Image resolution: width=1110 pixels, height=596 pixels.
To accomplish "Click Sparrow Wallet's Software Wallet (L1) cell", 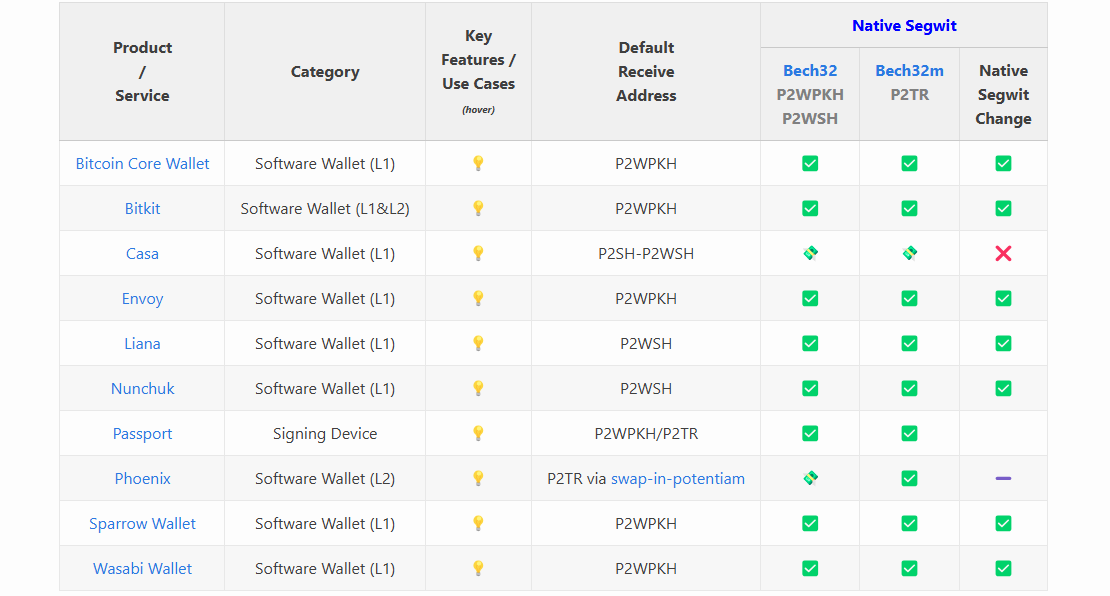I will coord(325,524).
